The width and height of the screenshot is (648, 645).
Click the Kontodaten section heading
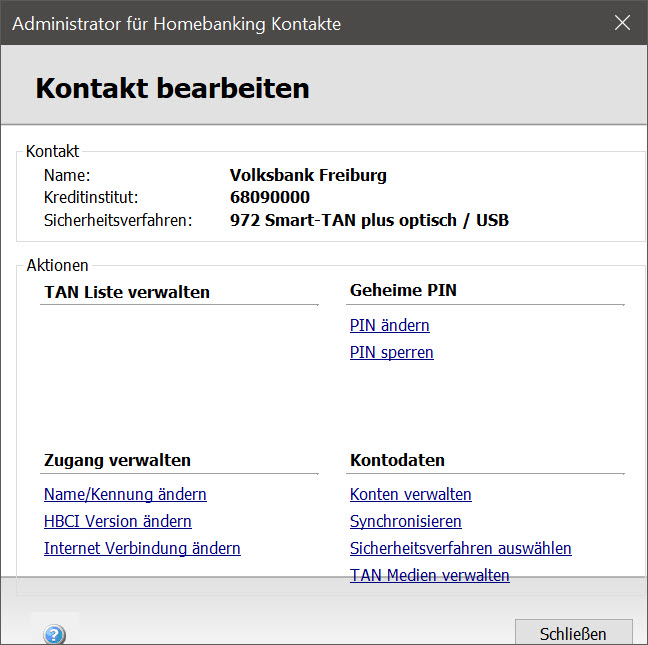click(x=397, y=460)
